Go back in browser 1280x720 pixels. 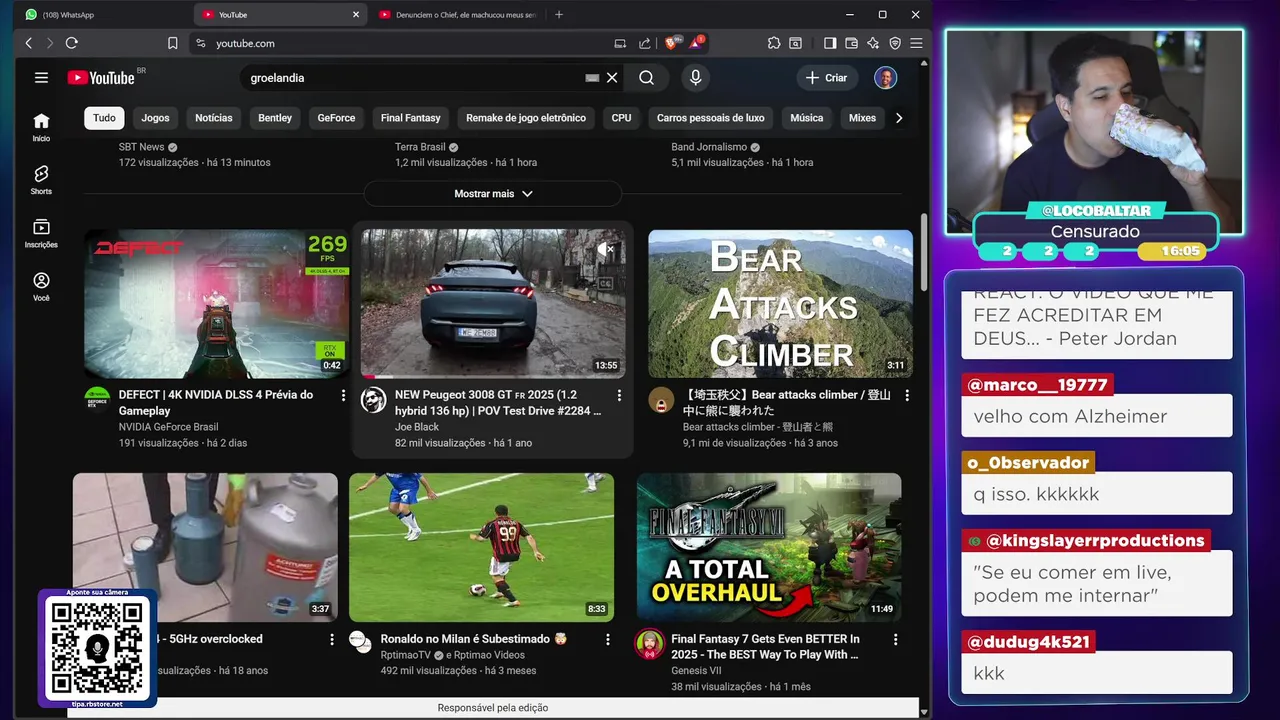[x=29, y=43]
